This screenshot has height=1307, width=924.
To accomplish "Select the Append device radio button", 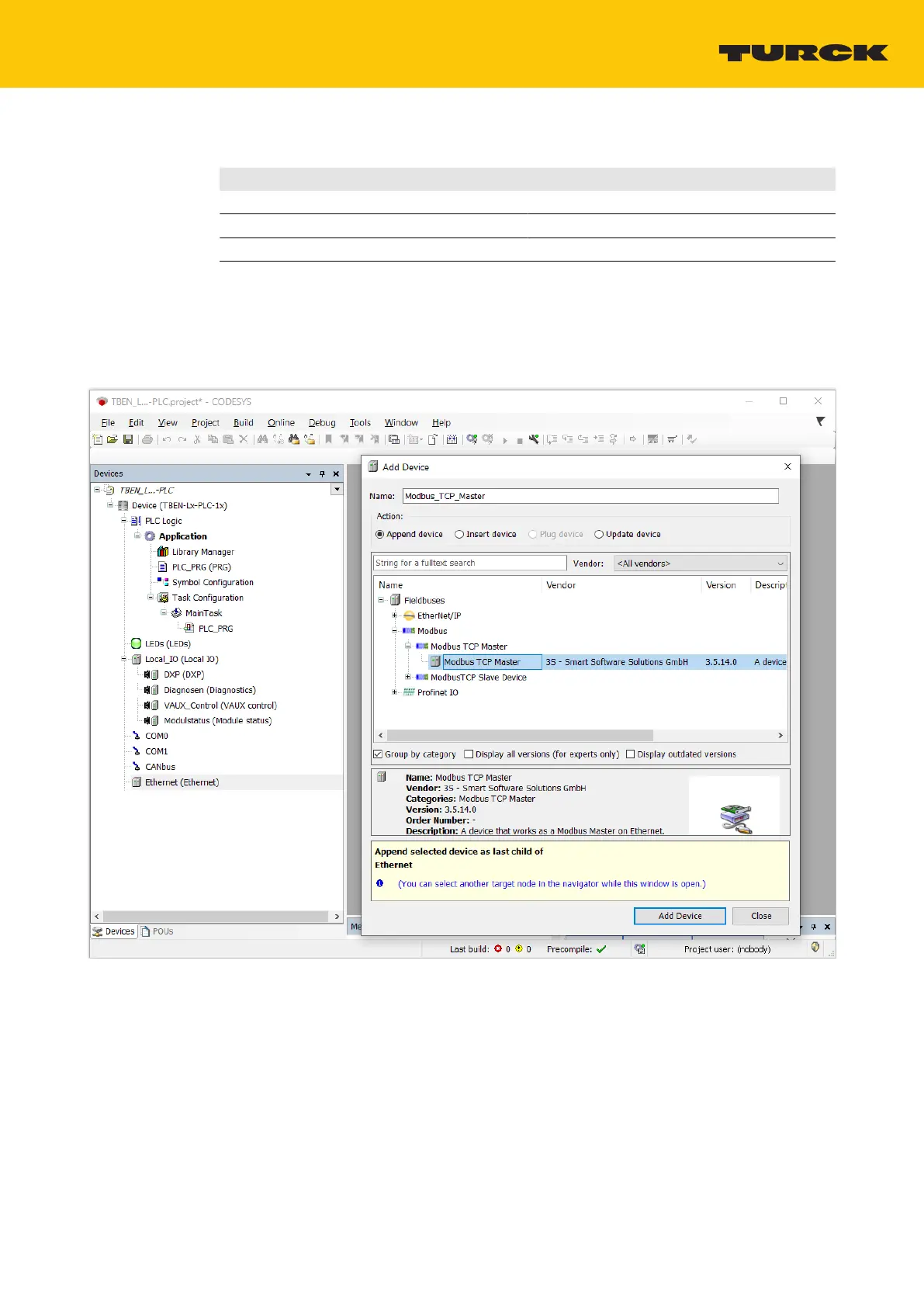I will pos(379,534).
